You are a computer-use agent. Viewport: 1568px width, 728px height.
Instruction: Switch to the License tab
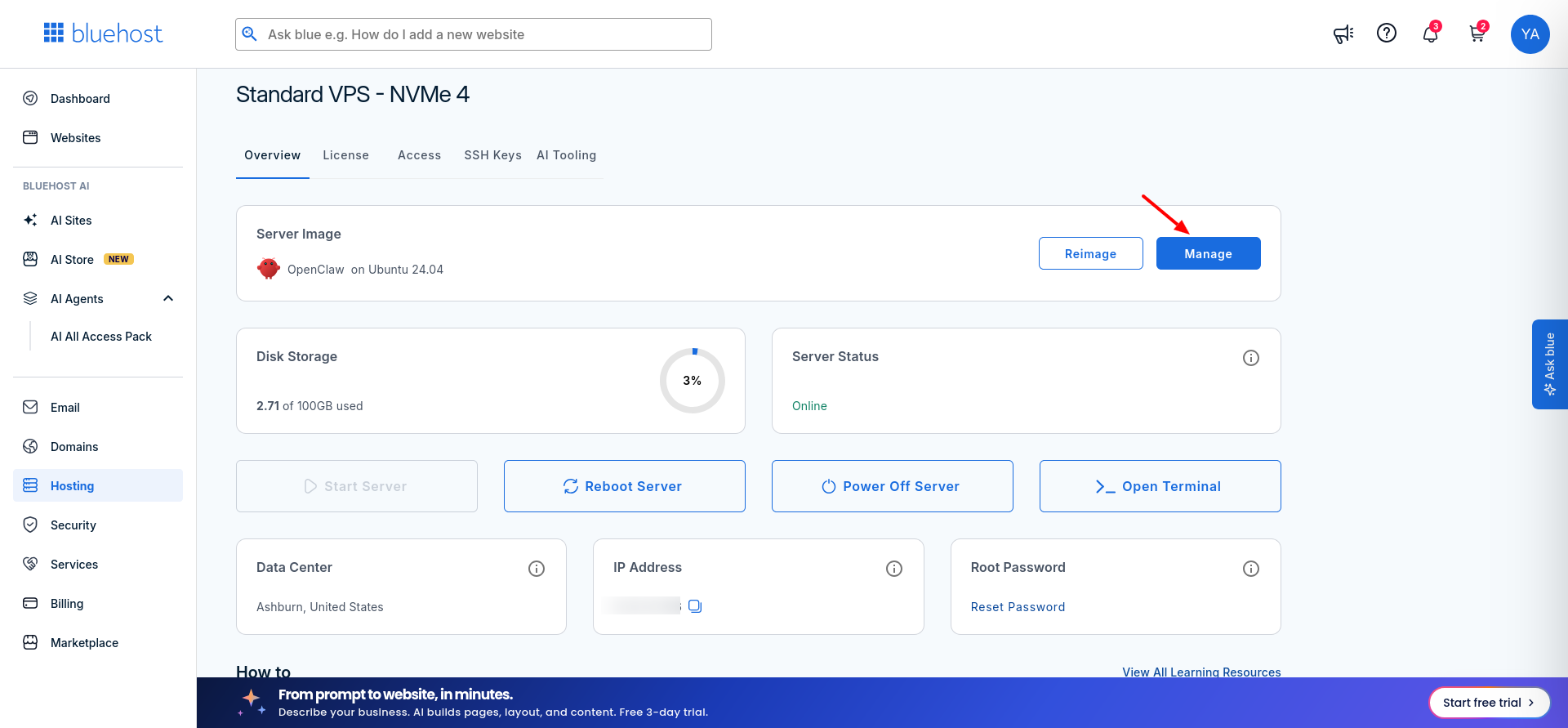(345, 155)
